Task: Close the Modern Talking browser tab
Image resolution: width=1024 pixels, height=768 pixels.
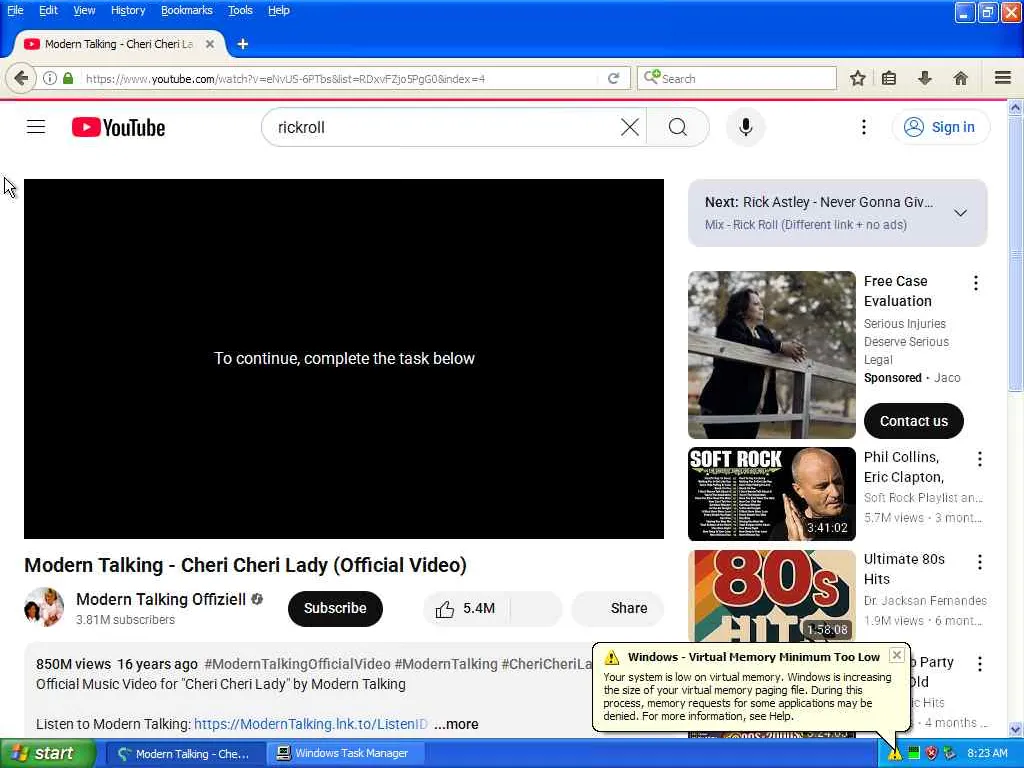Action: [x=210, y=44]
